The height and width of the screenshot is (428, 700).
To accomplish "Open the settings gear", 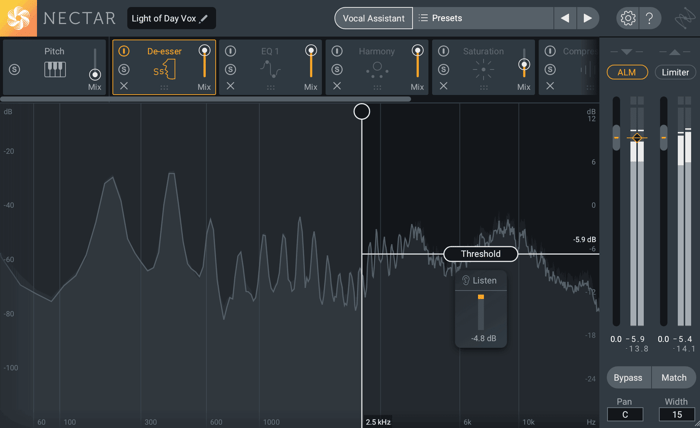I will pyautogui.click(x=628, y=18).
